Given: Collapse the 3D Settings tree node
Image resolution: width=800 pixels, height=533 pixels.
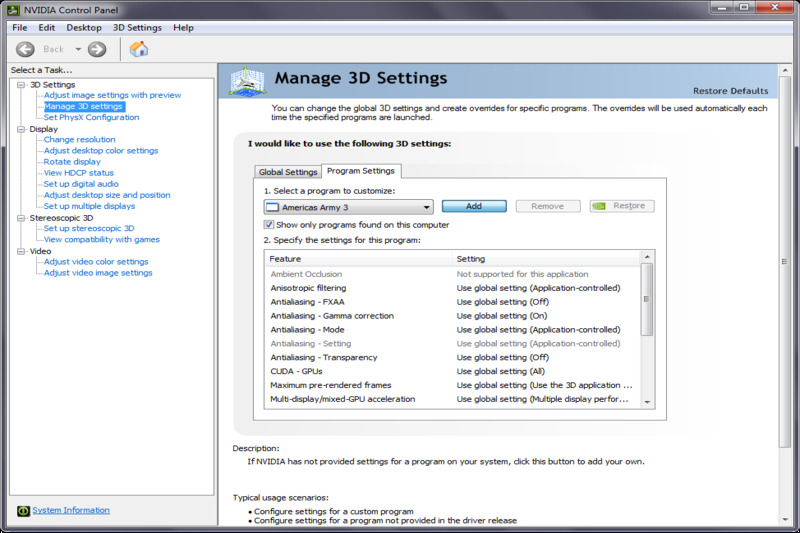Looking at the screenshot, I should (21, 85).
